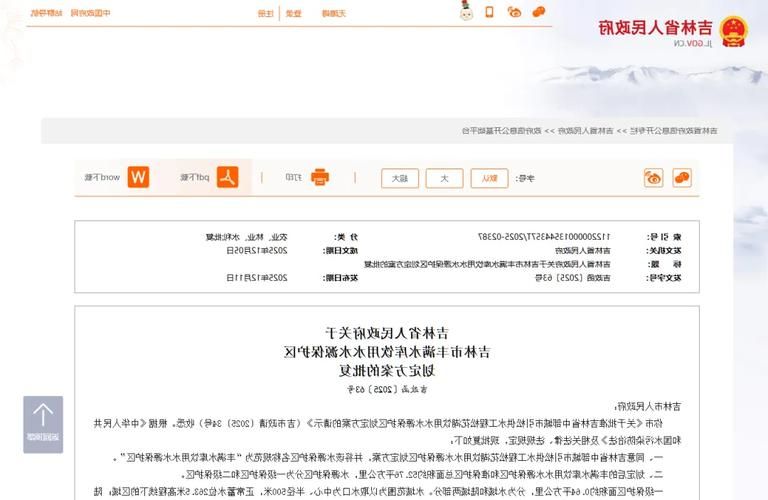This screenshot has height=500, width=768.
Task: Click the 发文机关 value 吉林省人民政府
Action: click(x=583, y=251)
